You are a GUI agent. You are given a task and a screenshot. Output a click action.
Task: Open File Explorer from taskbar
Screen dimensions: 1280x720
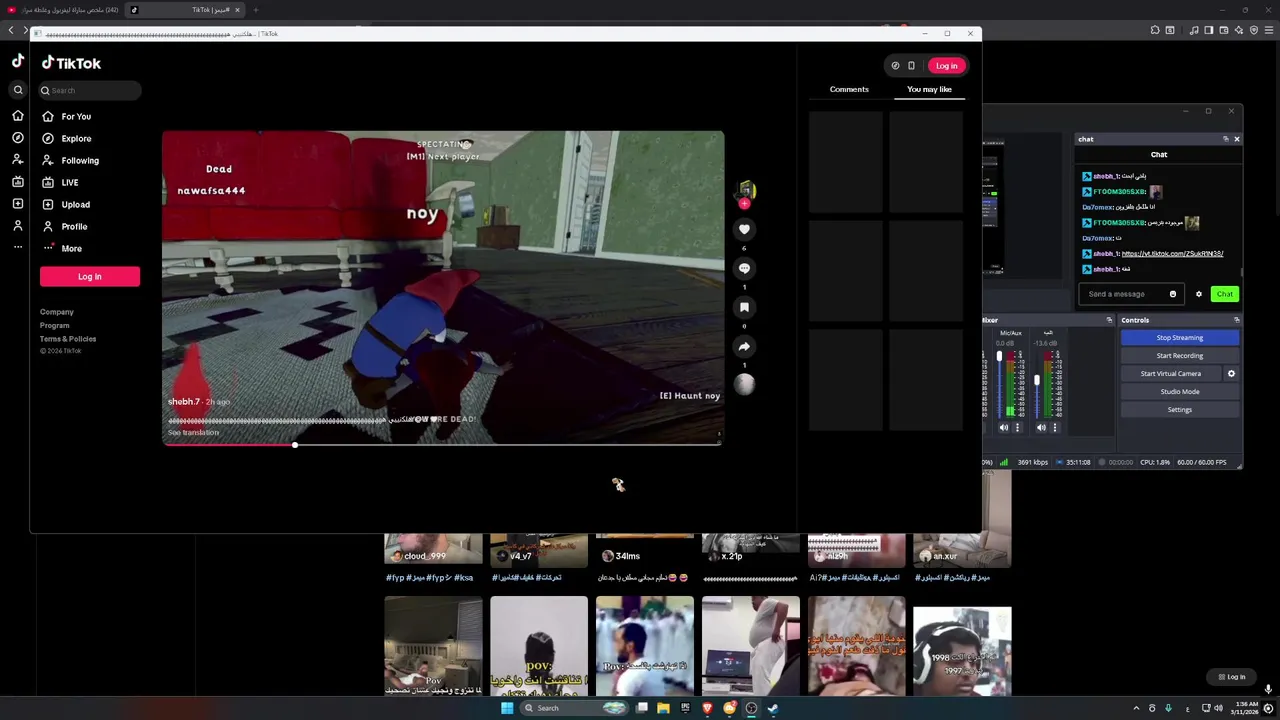pos(663,708)
